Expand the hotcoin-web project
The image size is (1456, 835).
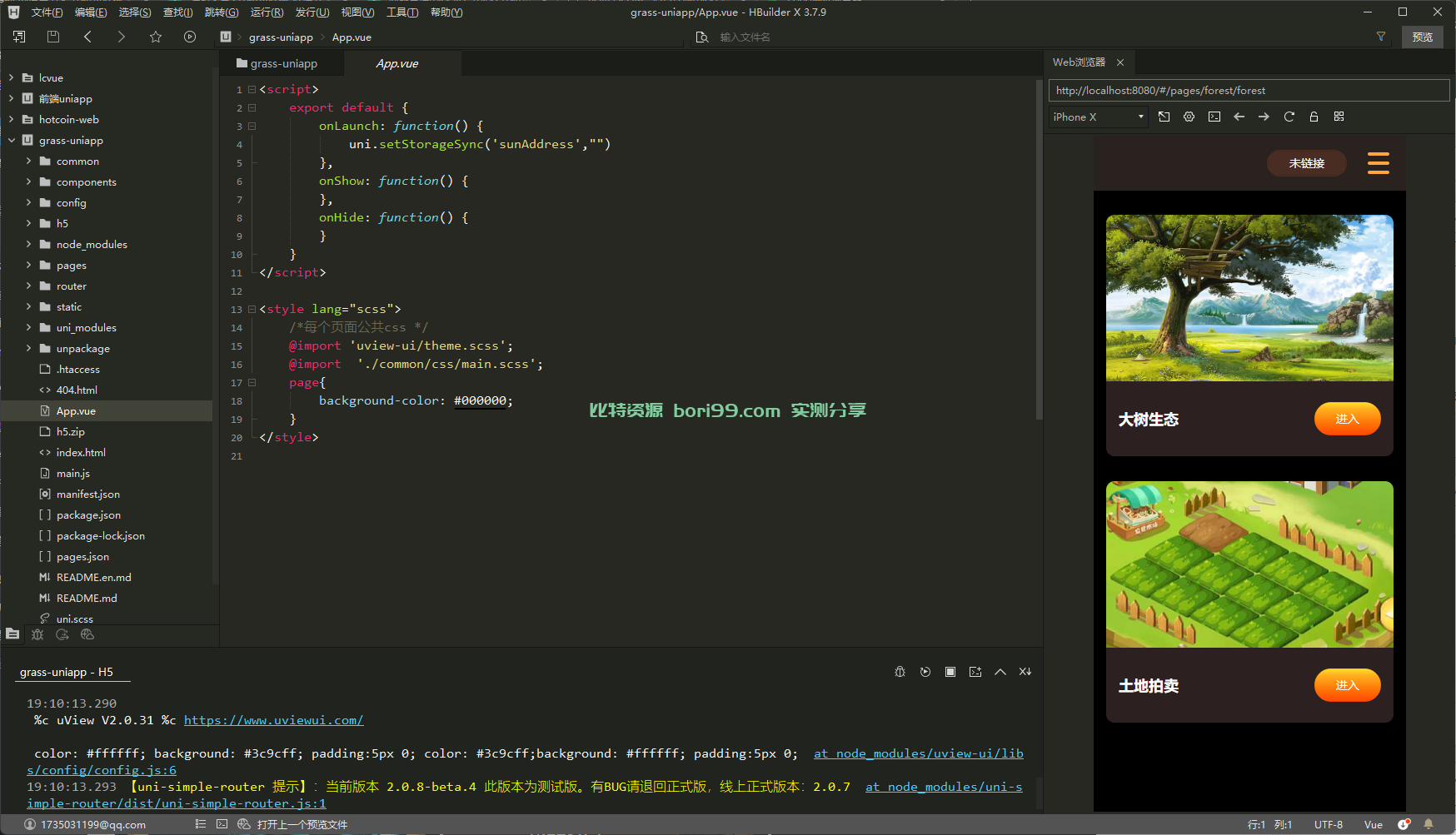(x=11, y=119)
